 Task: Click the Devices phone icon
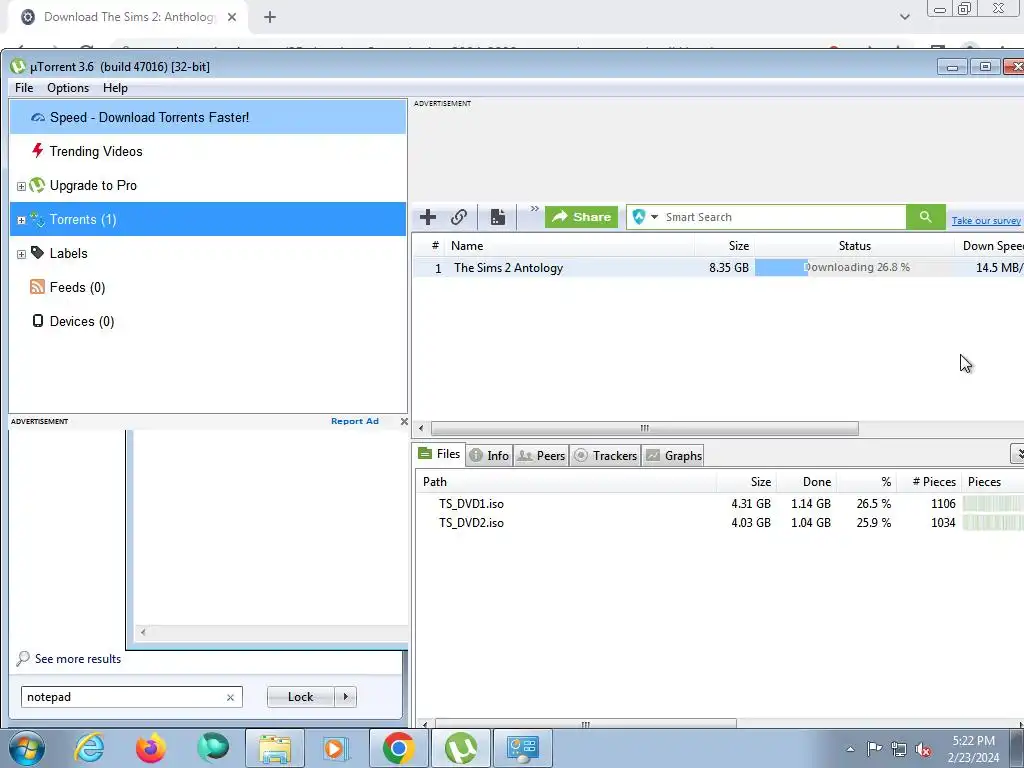(x=38, y=321)
